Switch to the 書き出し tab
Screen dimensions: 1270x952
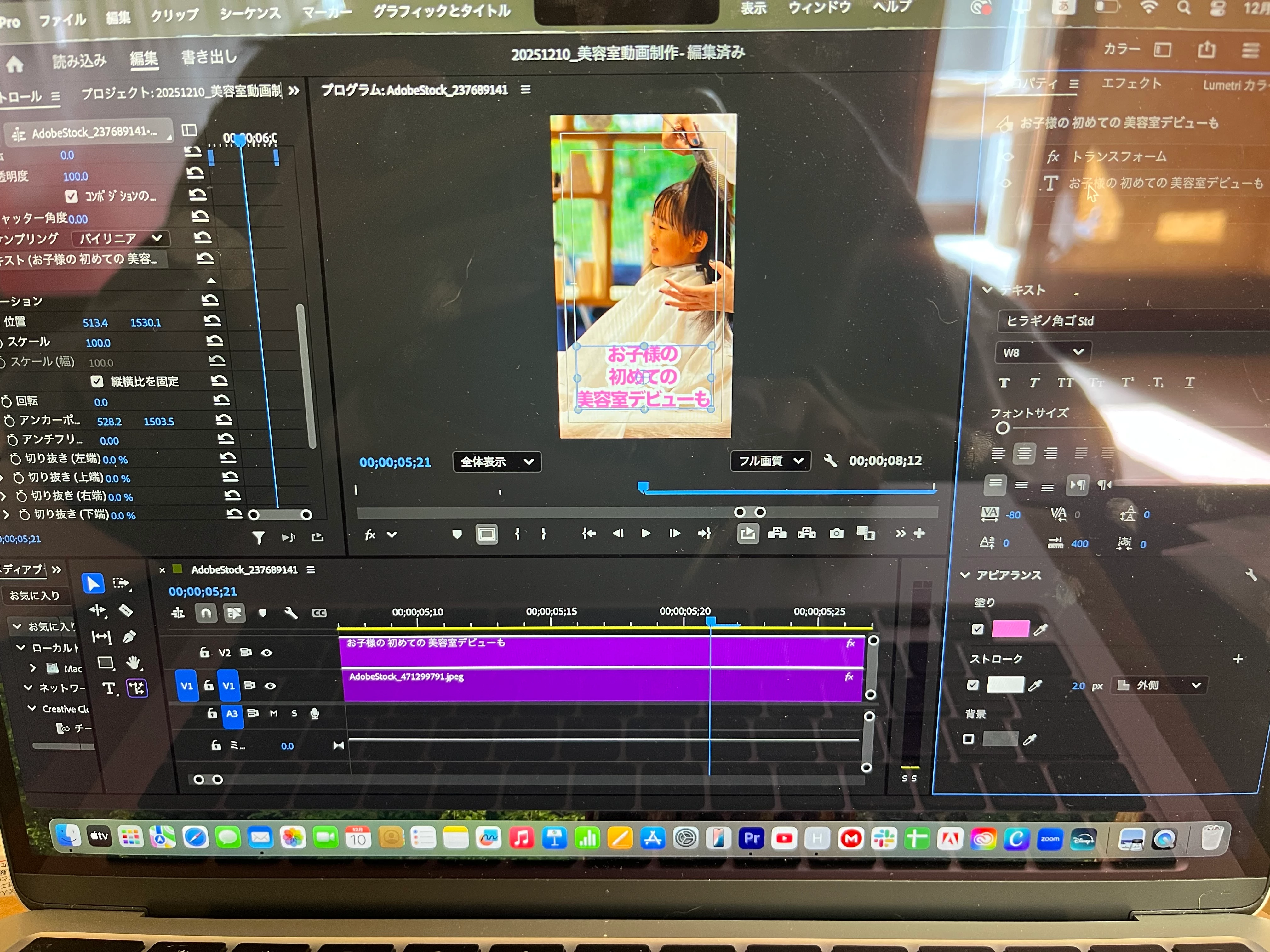click(x=209, y=57)
